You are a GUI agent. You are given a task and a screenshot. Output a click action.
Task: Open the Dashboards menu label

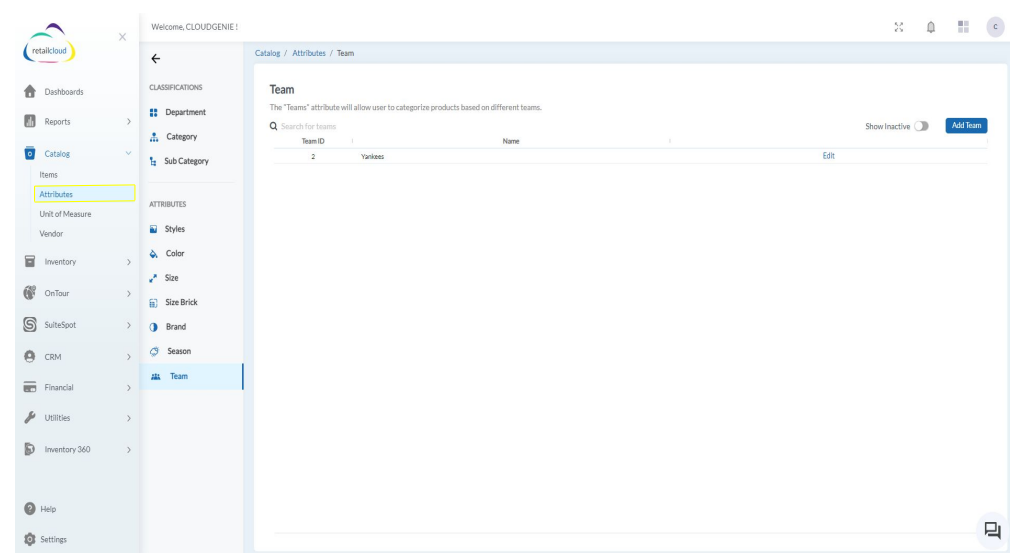point(64,92)
